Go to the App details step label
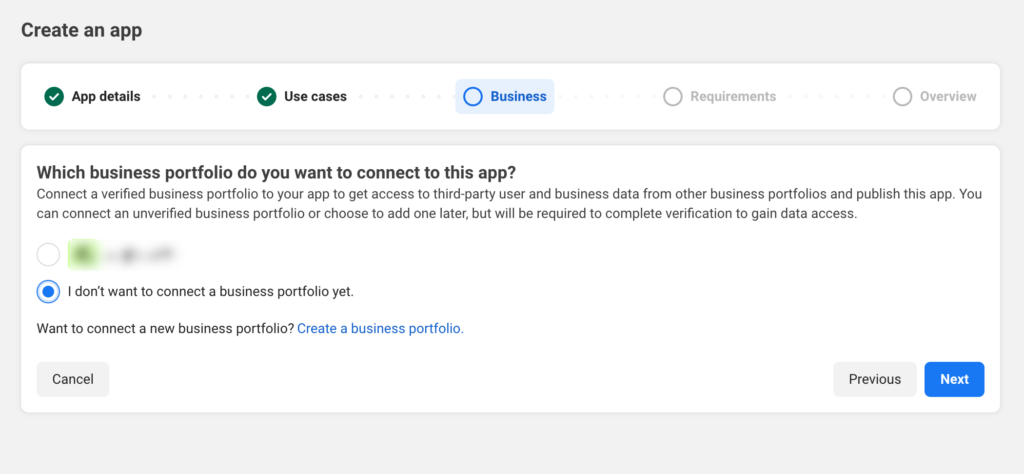This screenshot has height=474, width=1024. point(106,97)
